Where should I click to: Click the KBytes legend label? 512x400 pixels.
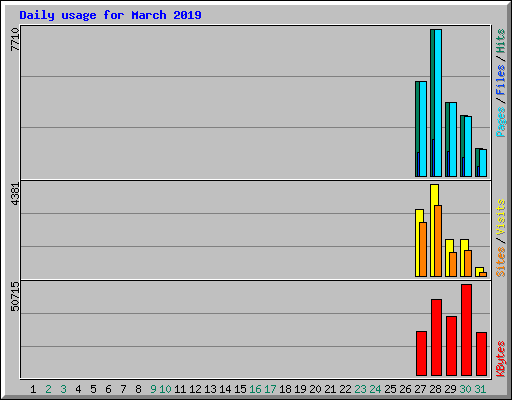pos(500,359)
